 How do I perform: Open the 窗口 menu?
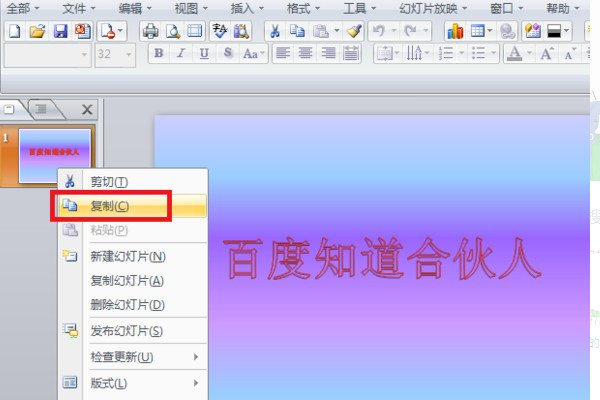coord(506,8)
